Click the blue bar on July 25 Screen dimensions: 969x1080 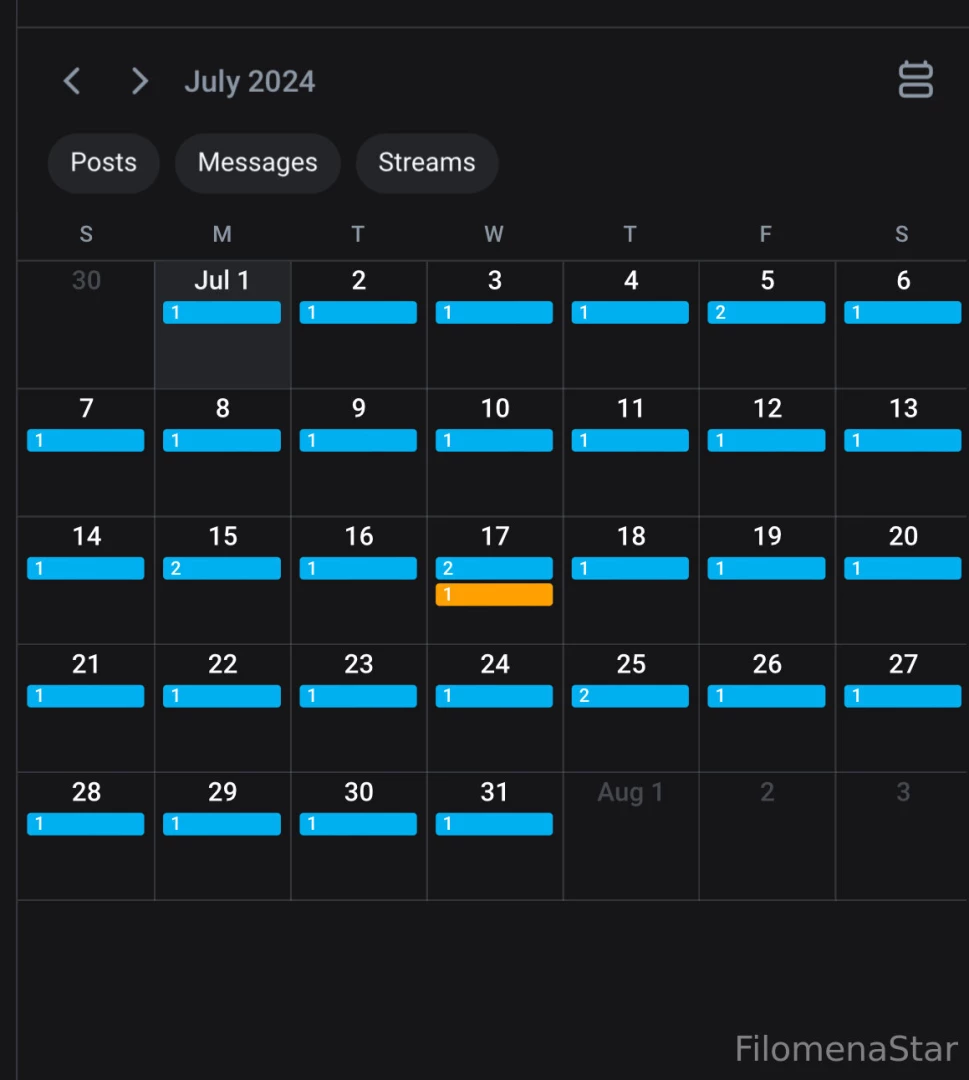point(630,696)
